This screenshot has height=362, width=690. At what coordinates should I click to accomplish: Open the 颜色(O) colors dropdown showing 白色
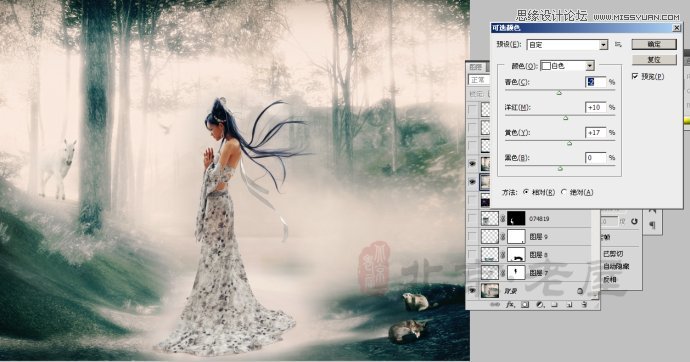(x=567, y=66)
